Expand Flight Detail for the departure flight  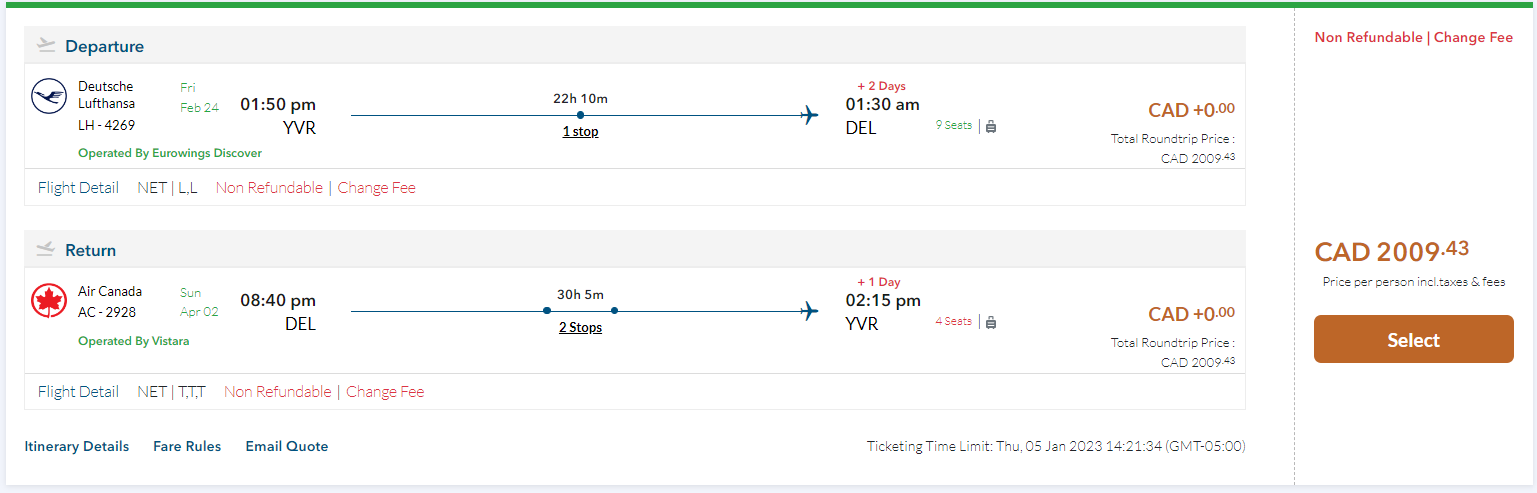(x=78, y=188)
